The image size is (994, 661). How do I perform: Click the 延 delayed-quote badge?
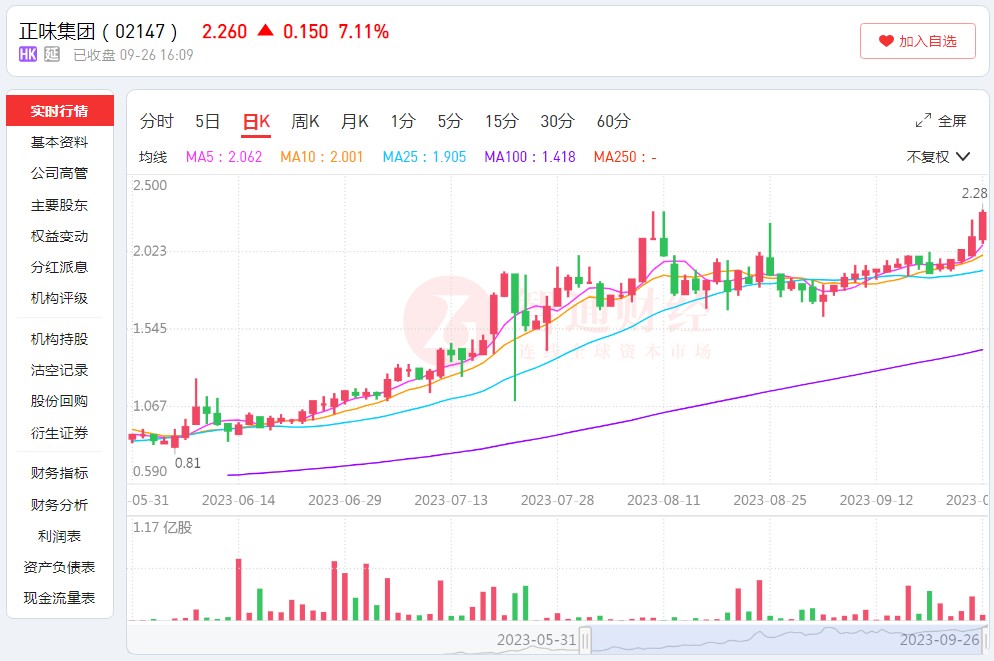52,55
